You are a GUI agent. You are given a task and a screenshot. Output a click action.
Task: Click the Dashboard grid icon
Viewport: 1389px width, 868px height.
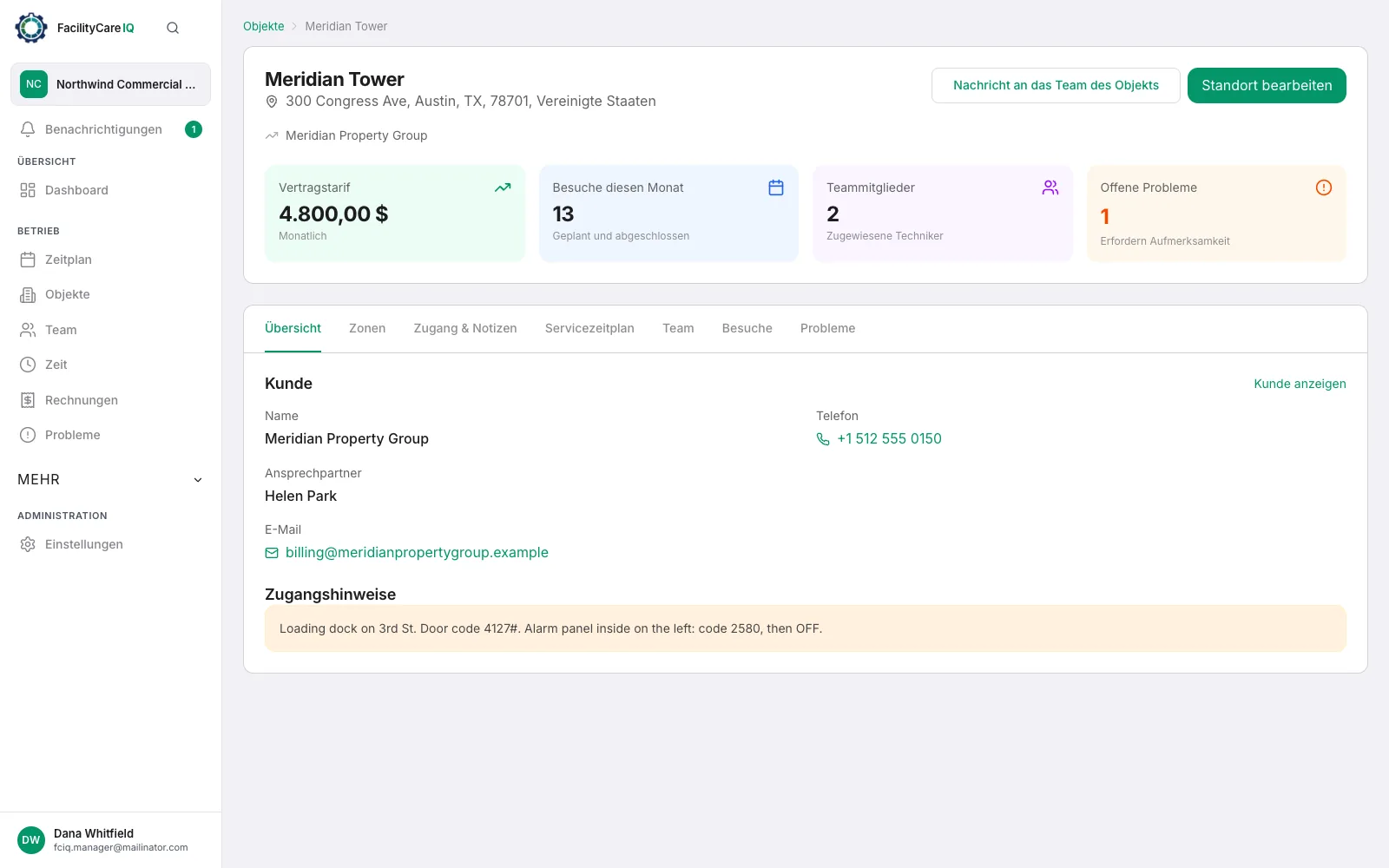28,190
